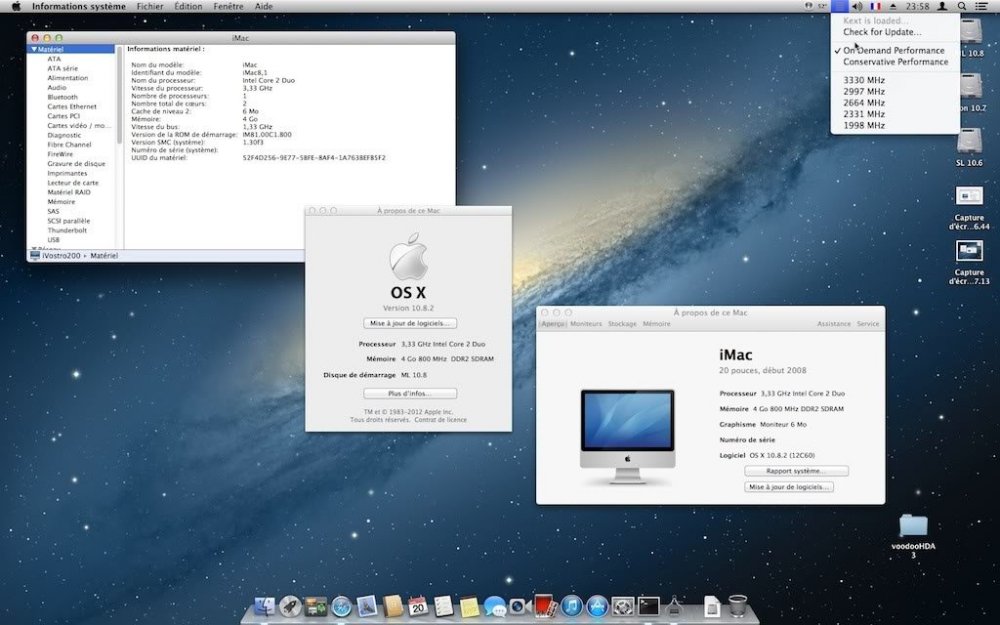Click the Rapport système button
This screenshot has width=1000, height=625.
coord(796,471)
